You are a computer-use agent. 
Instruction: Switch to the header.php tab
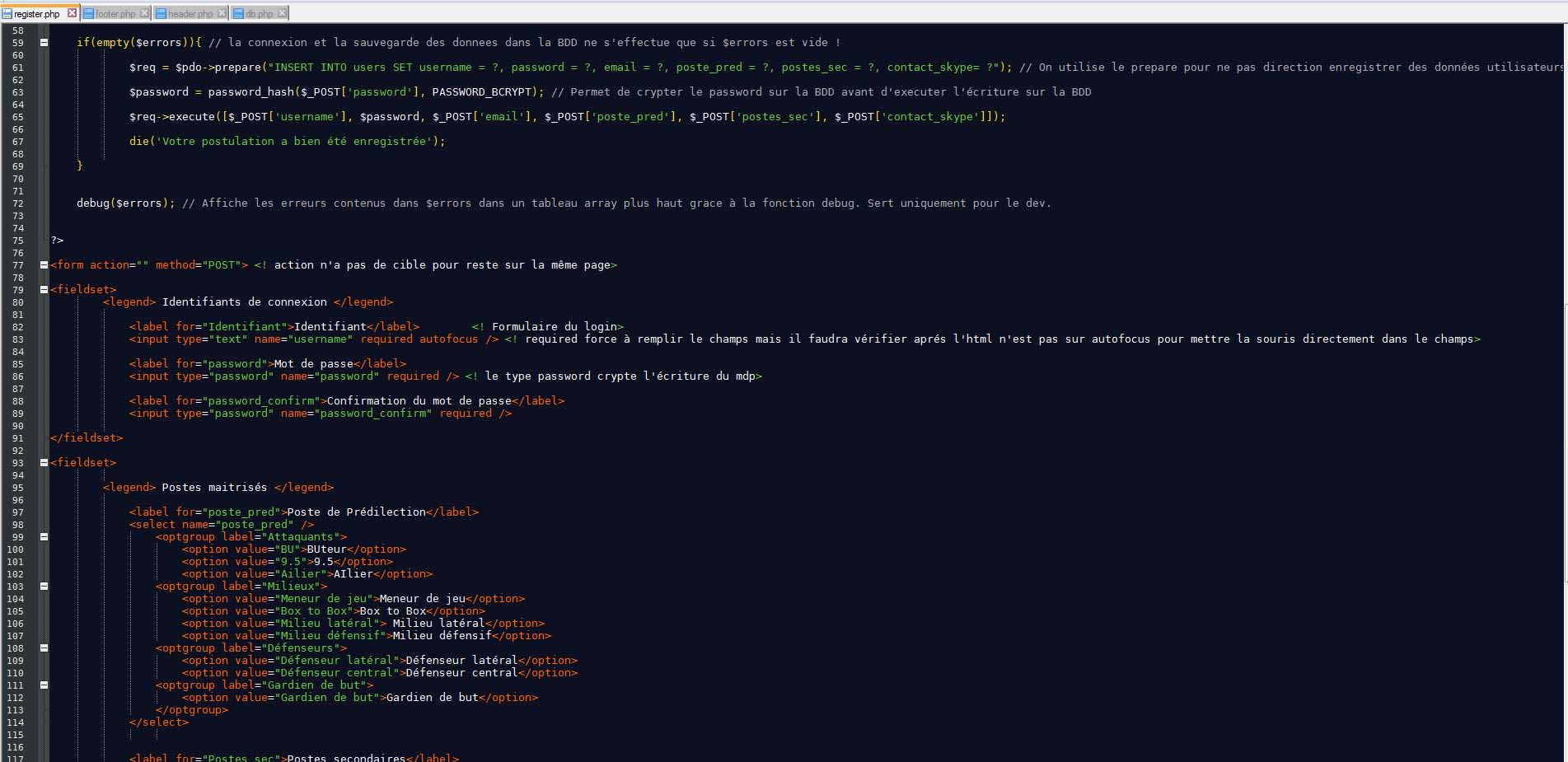pyautogui.click(x=190, y=12)
